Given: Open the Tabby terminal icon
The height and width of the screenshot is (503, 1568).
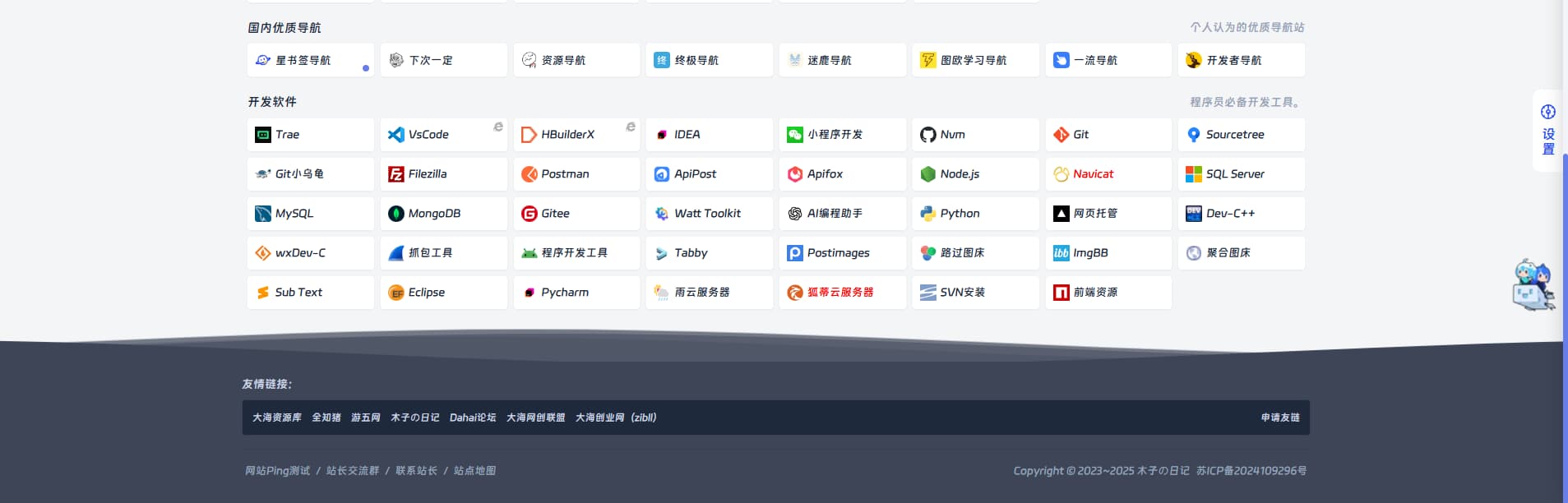Looking at the screenshot, I should click(662, 253).
